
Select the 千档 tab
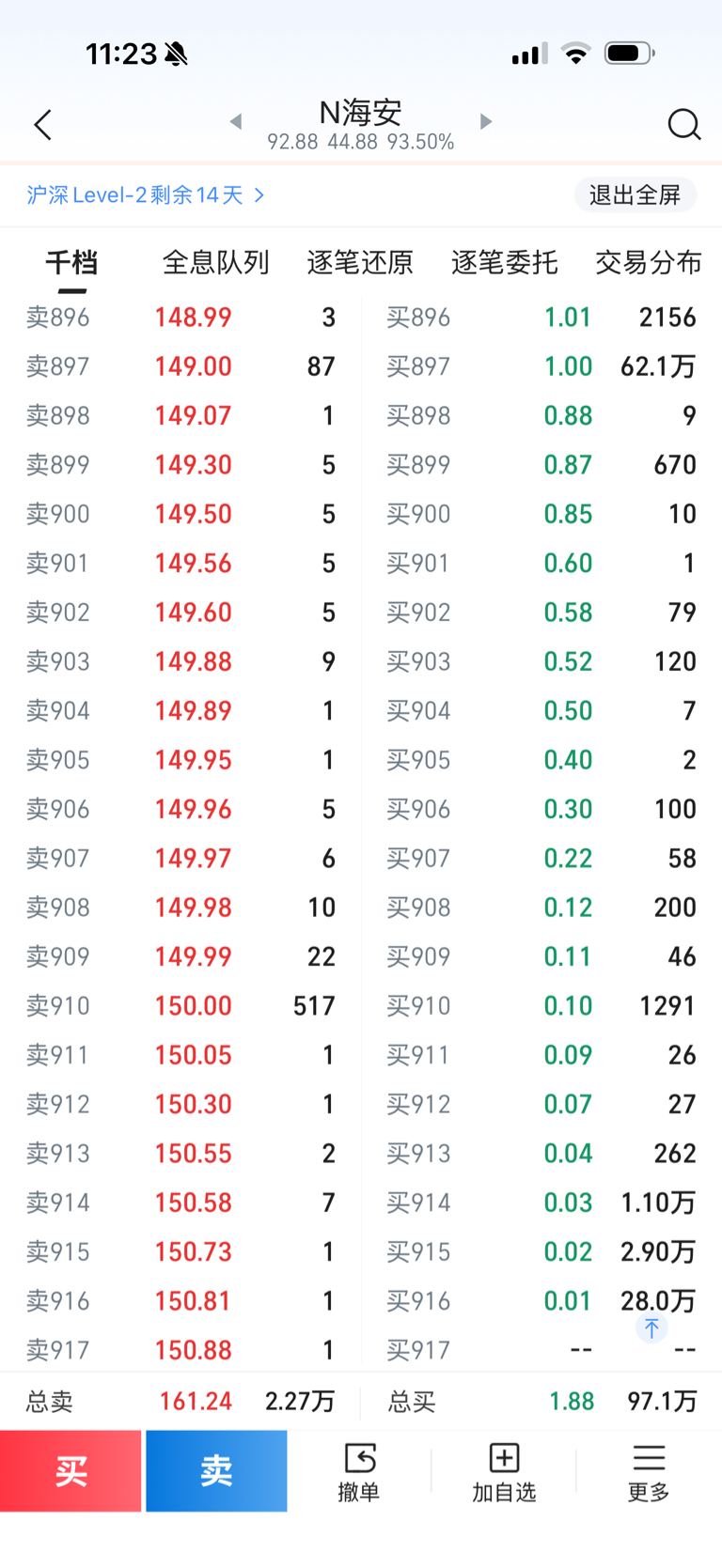tap(71, 263)
